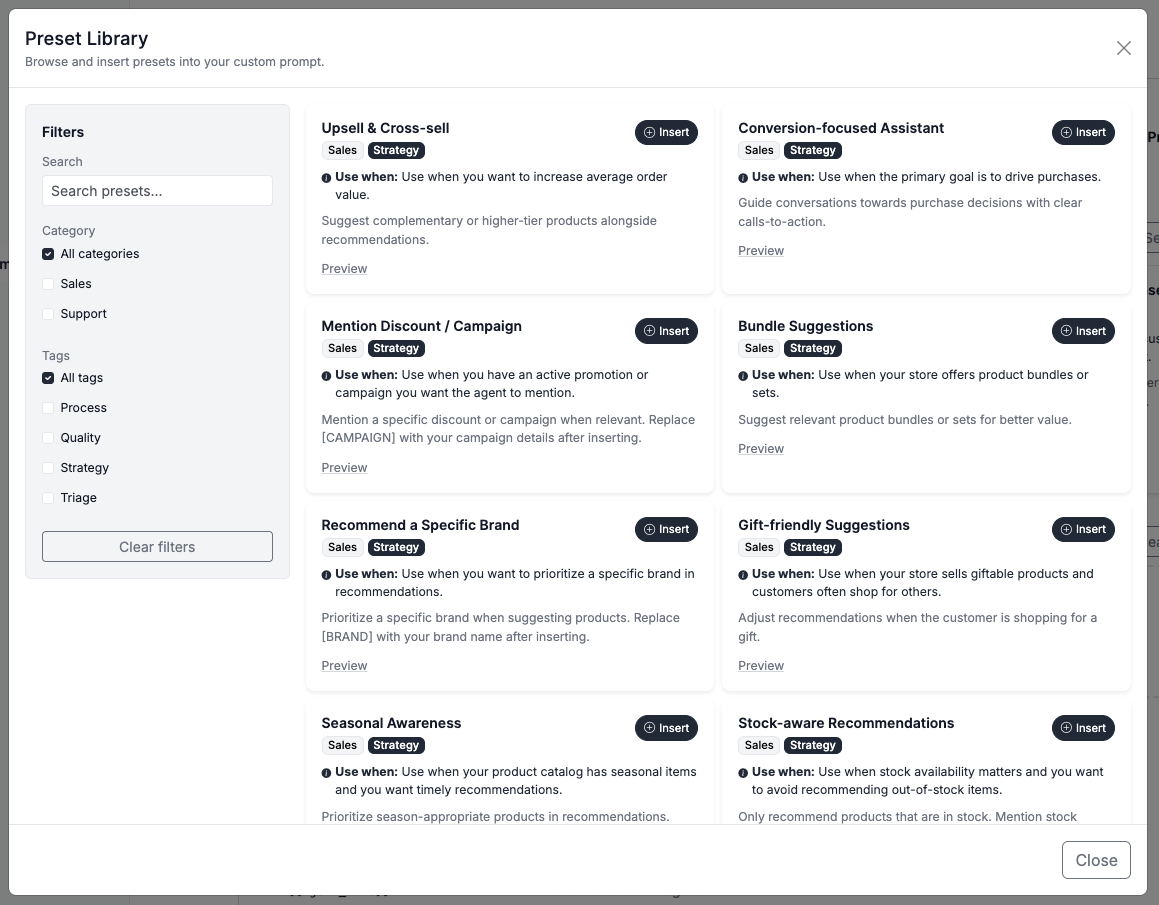Open Preview link for Bundle Suggestions
This screenshot has width=1159, height=905.
[x=761, y=449]
